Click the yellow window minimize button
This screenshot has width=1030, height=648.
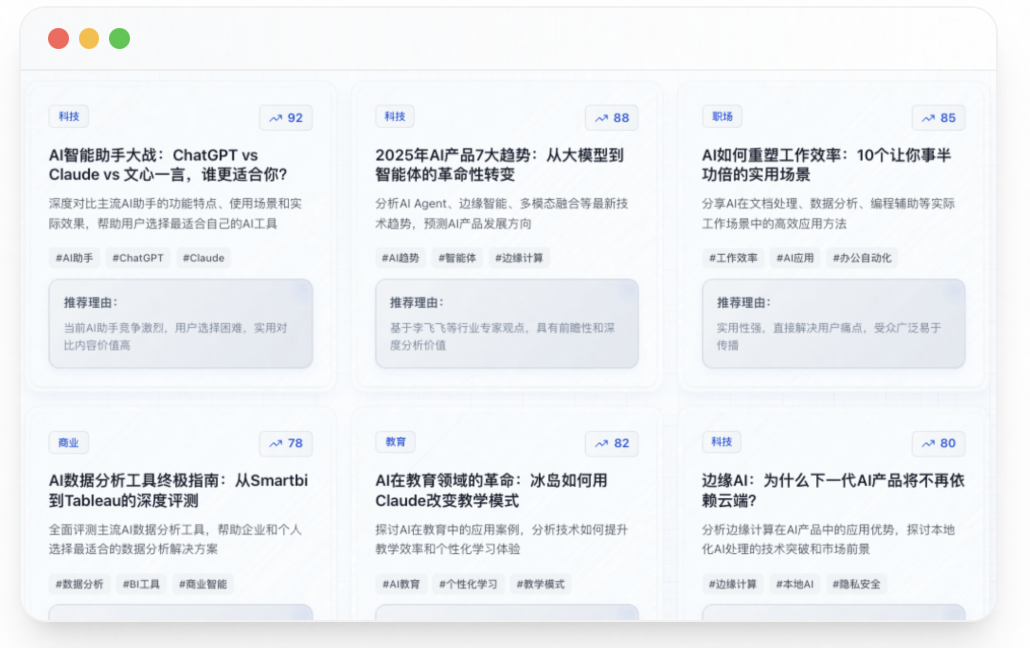click(x=89, y=39)
